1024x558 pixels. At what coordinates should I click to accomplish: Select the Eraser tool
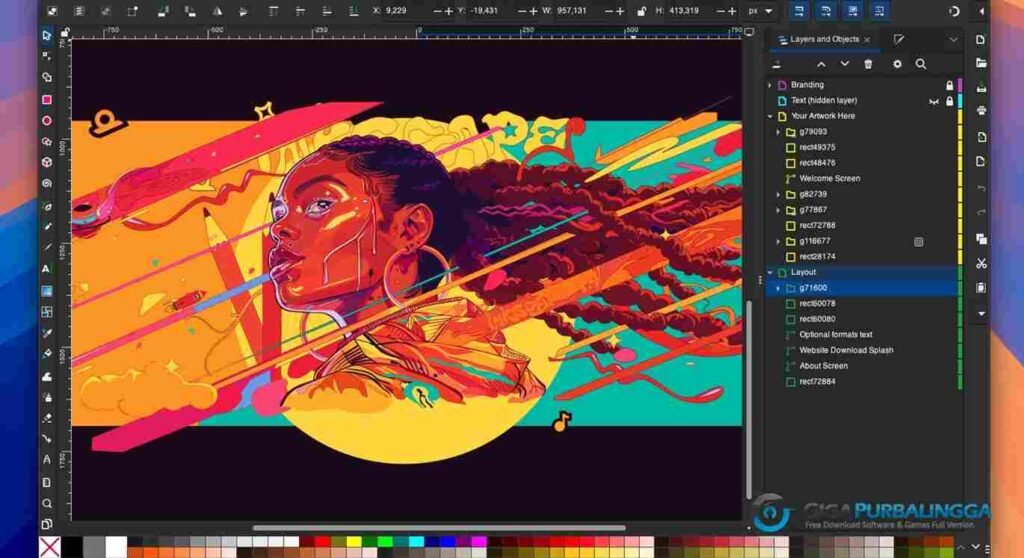[x=46, y=418]
